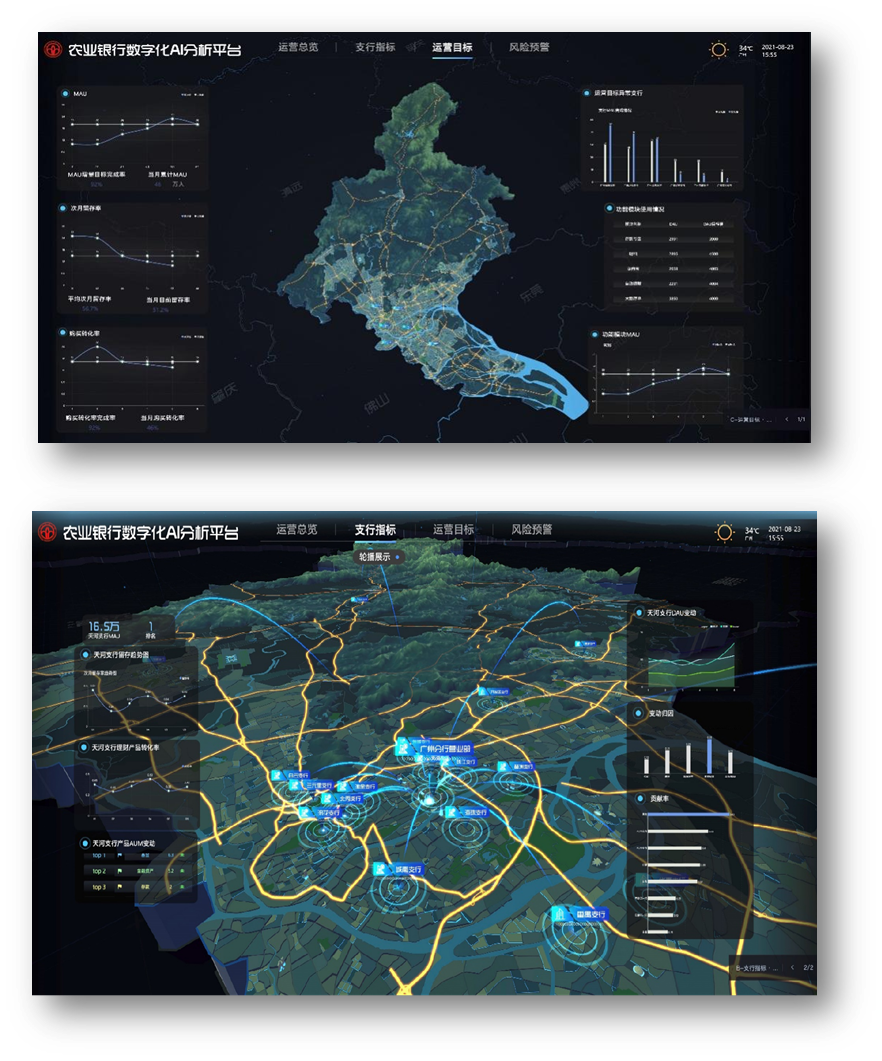Click the red bank logo in the lower dashboard header
882x1061 pixels.
(x=46, y=531)
